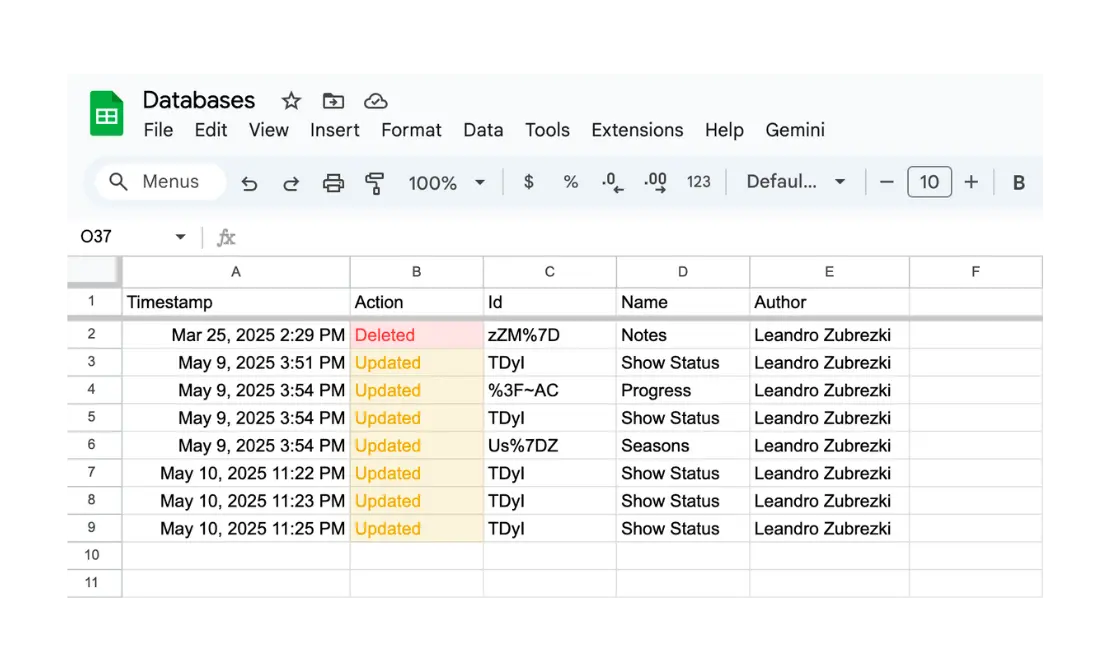Open the Extensions menu

(x=637, y=130)
